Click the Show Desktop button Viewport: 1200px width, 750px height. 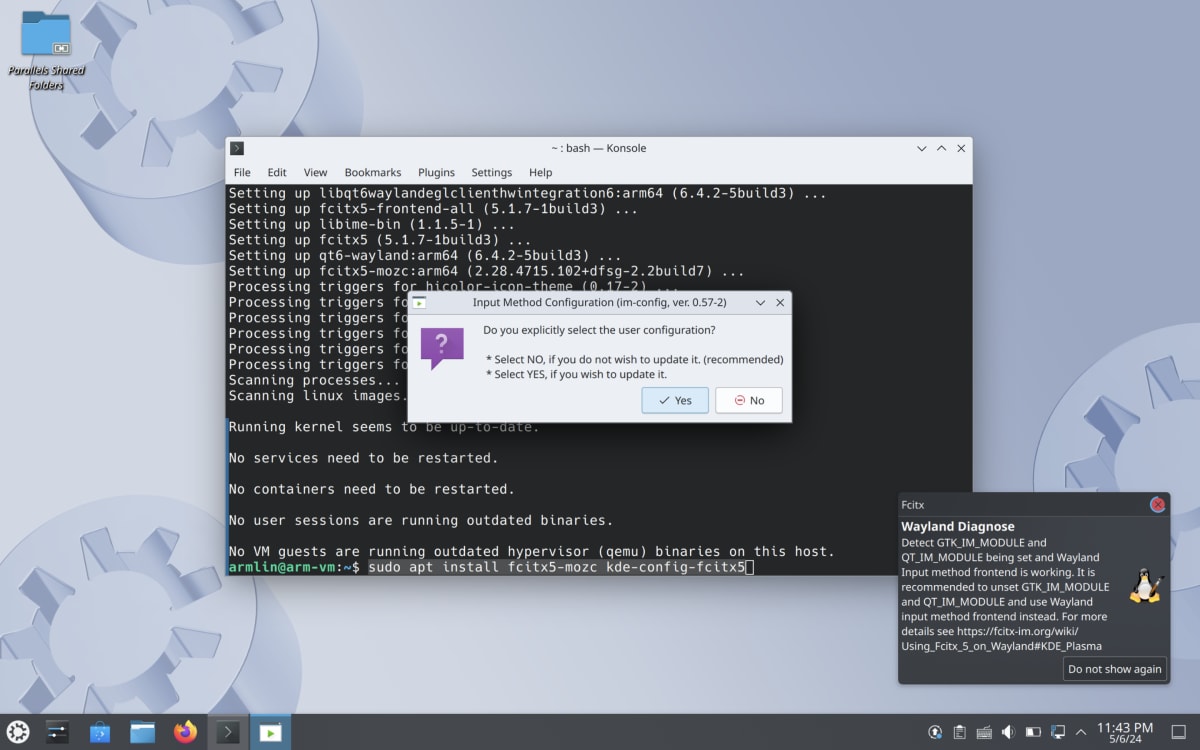point(1178,733)
